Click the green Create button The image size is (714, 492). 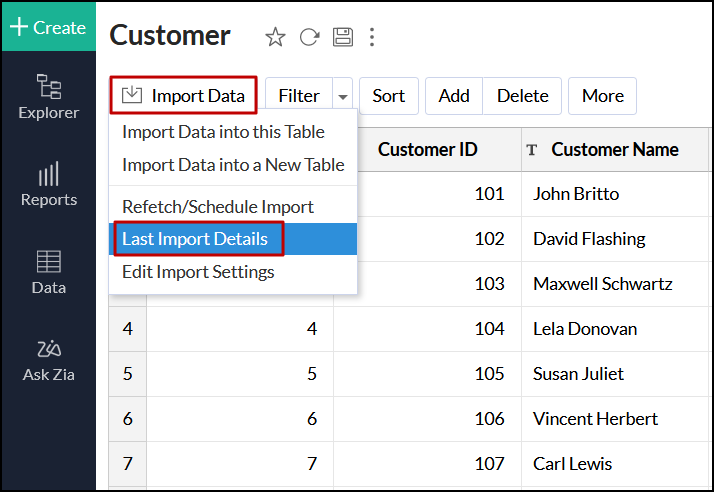click(48, 27)
